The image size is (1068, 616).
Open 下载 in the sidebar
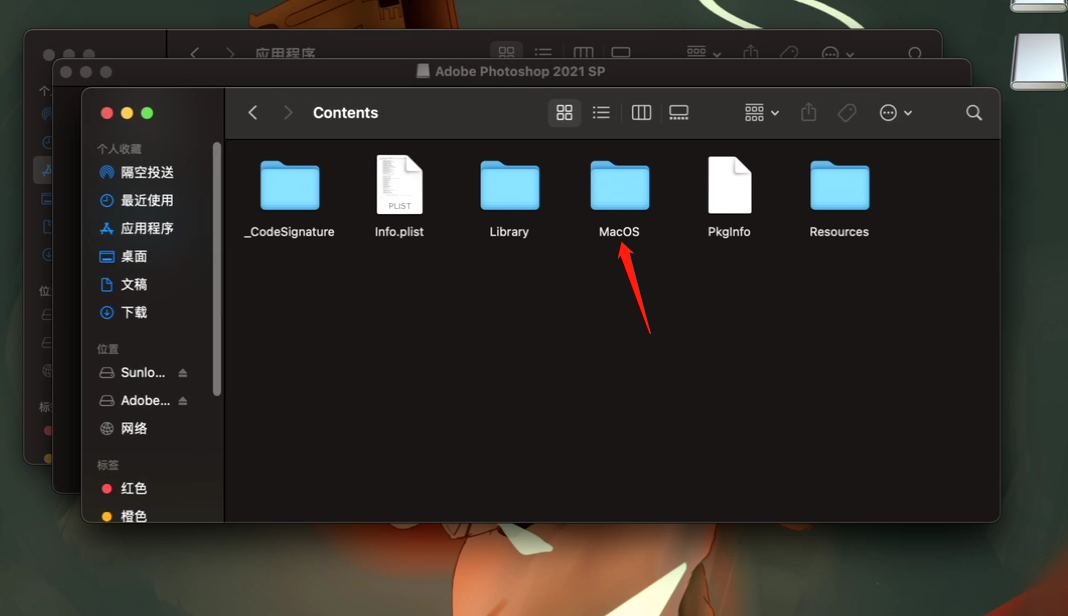tap(123, 312)
